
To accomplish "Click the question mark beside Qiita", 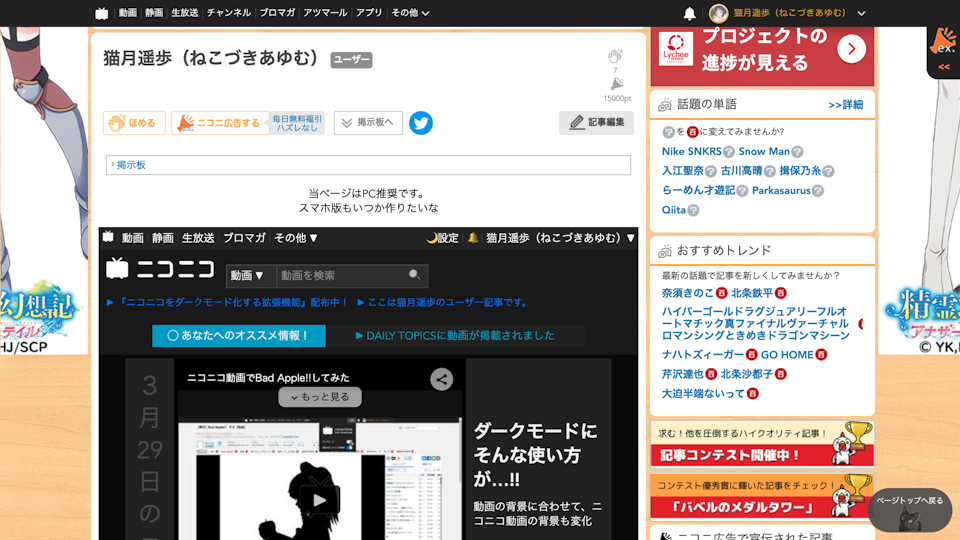I will (693, 211).
